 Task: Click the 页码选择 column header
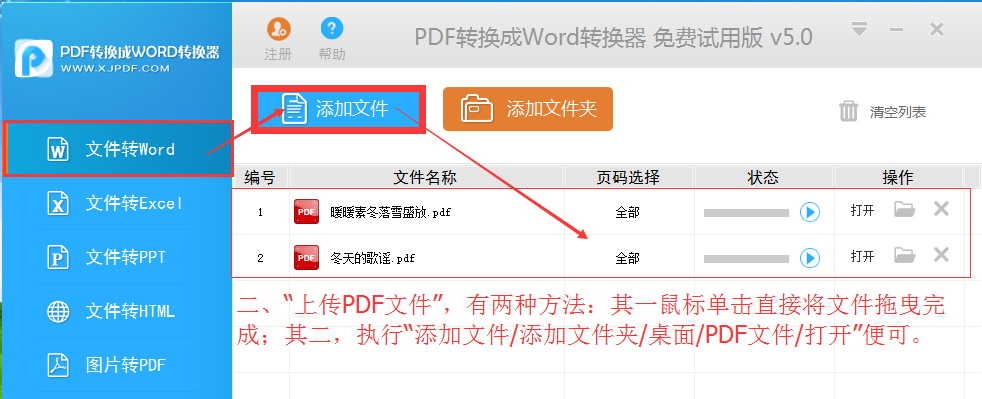click(x=628, y=177)
